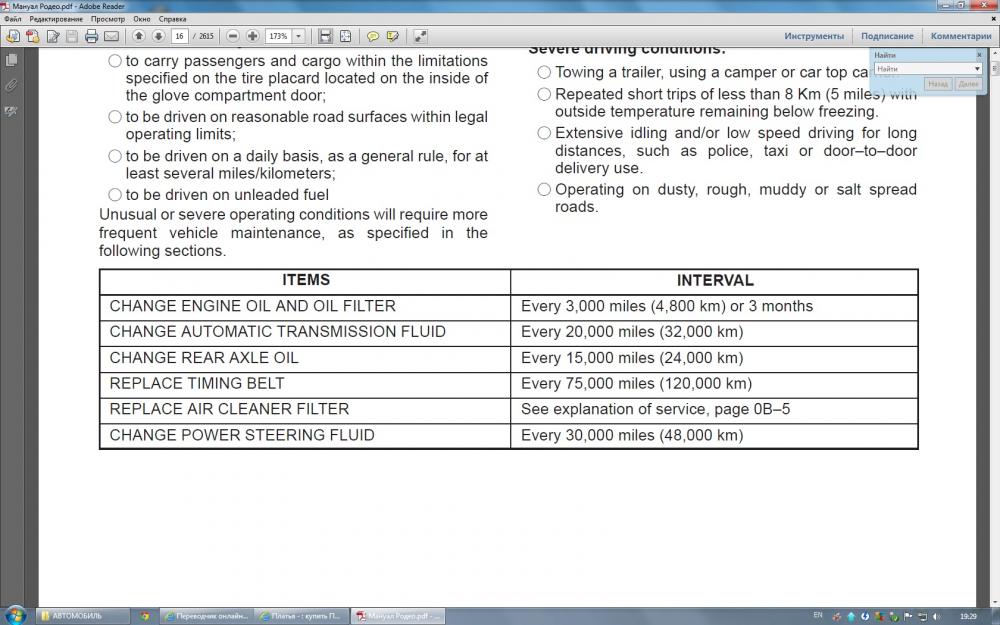1000x625 pixels.
Task: Add a sticky note comment icon
Action: (373, 36)
